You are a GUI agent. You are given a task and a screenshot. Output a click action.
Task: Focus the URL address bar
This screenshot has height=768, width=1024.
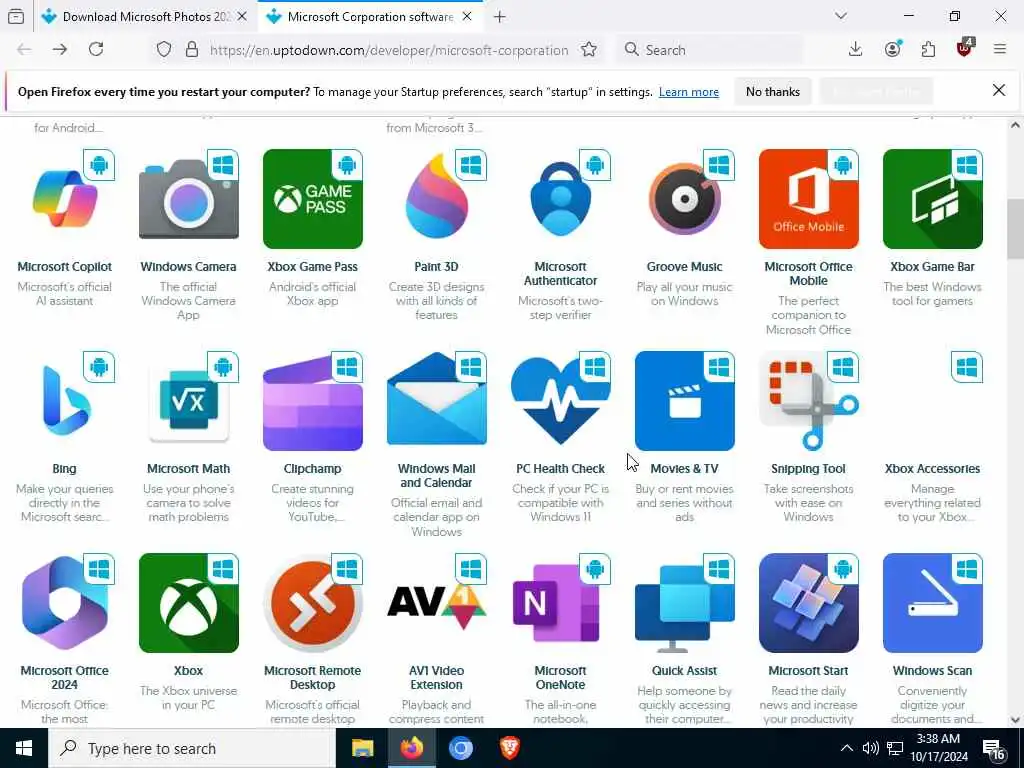point(389,50)
